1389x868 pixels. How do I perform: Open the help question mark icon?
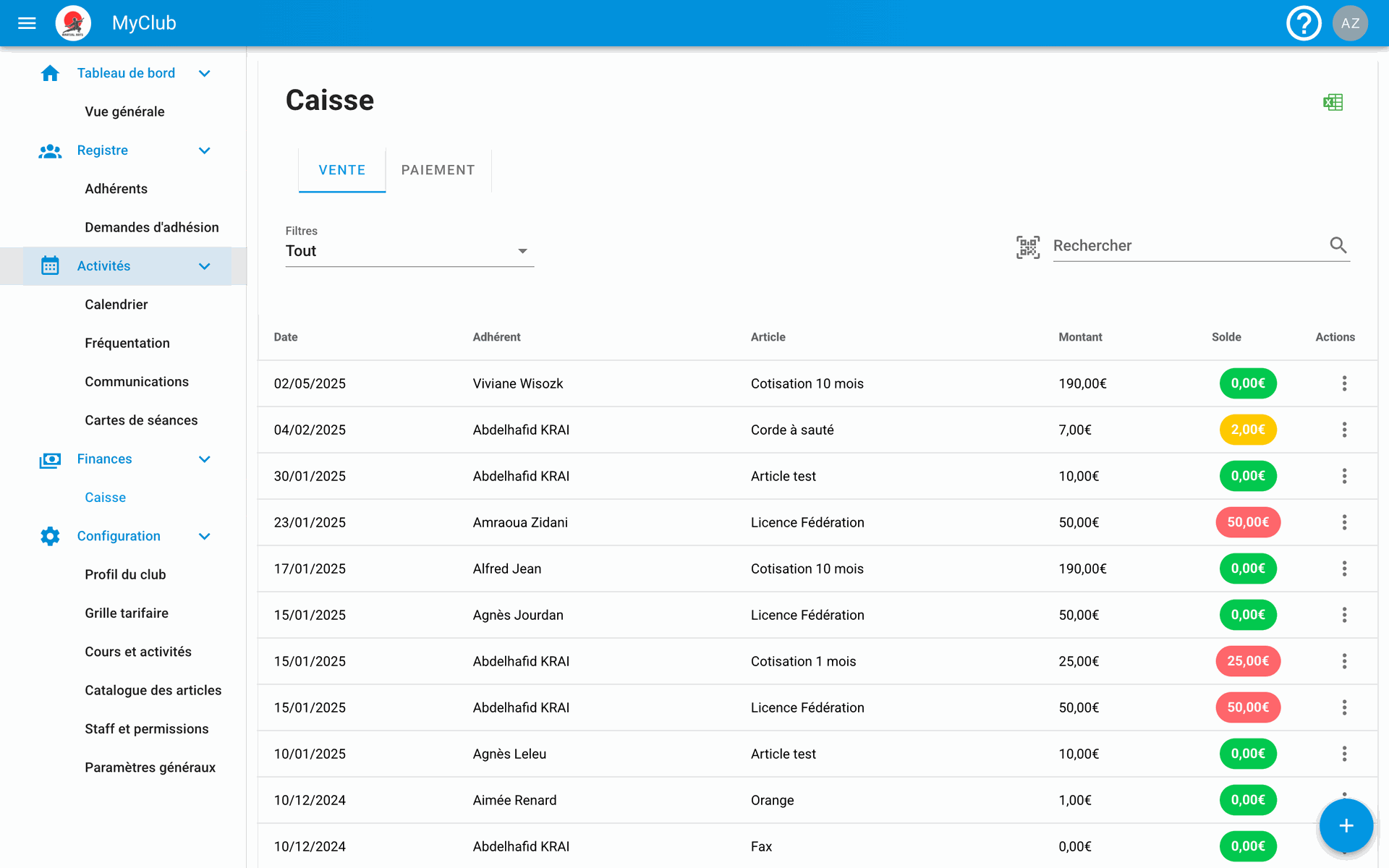1304,23
